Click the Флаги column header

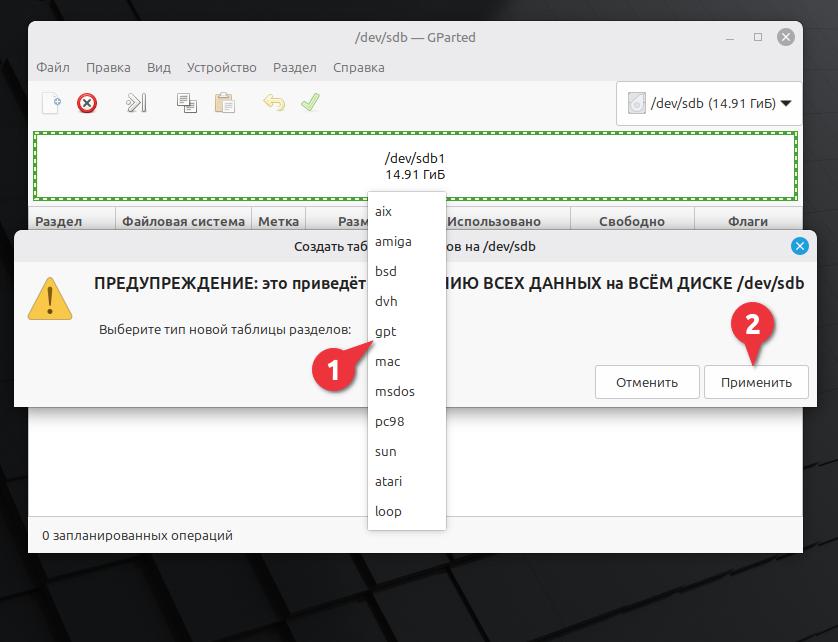(748, 221)
